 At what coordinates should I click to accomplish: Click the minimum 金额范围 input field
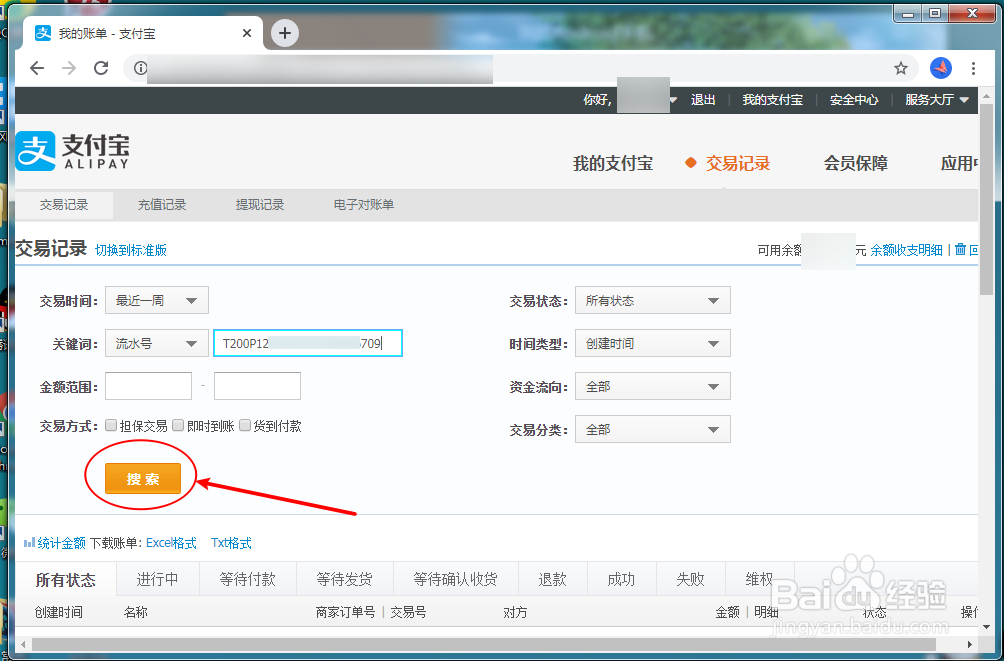pyautogui.click(x=149, y=386)
